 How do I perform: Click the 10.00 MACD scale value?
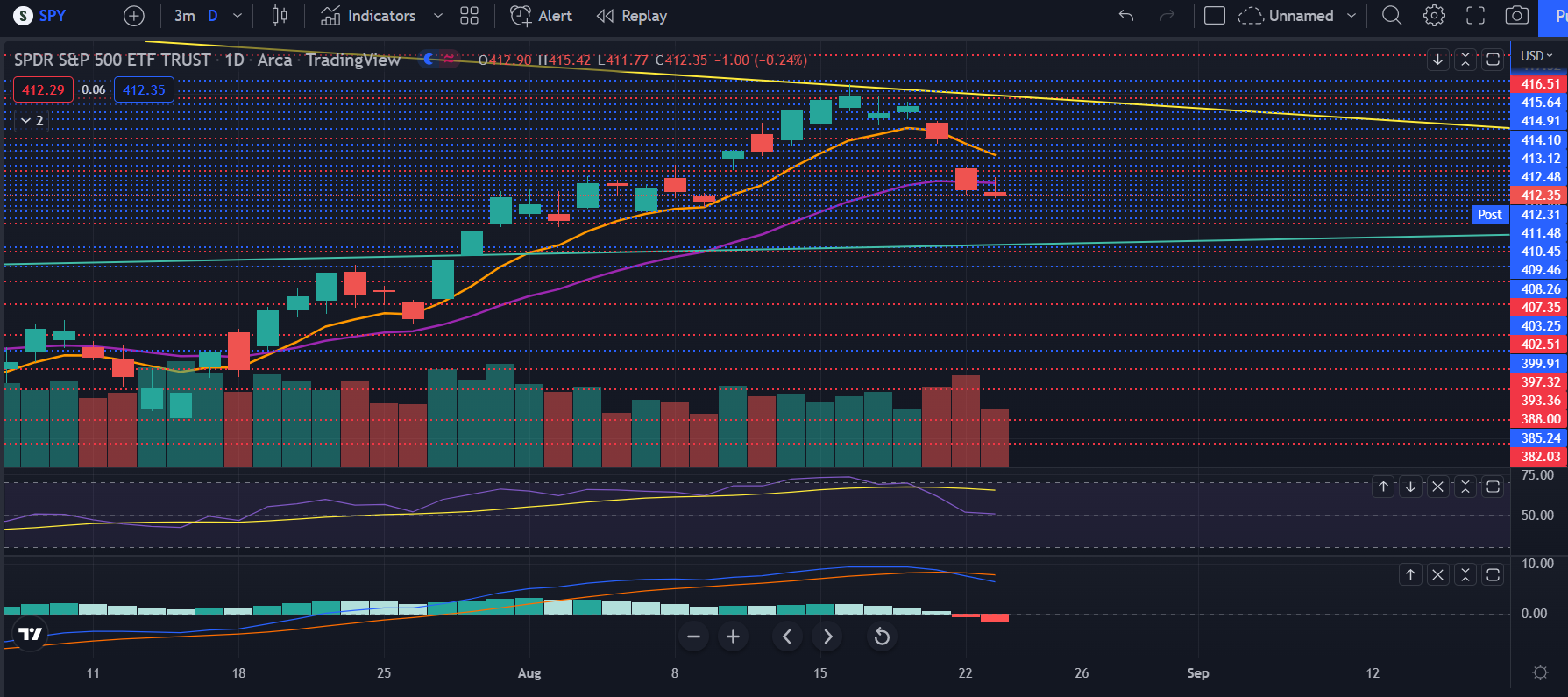tap(1537, 564)
